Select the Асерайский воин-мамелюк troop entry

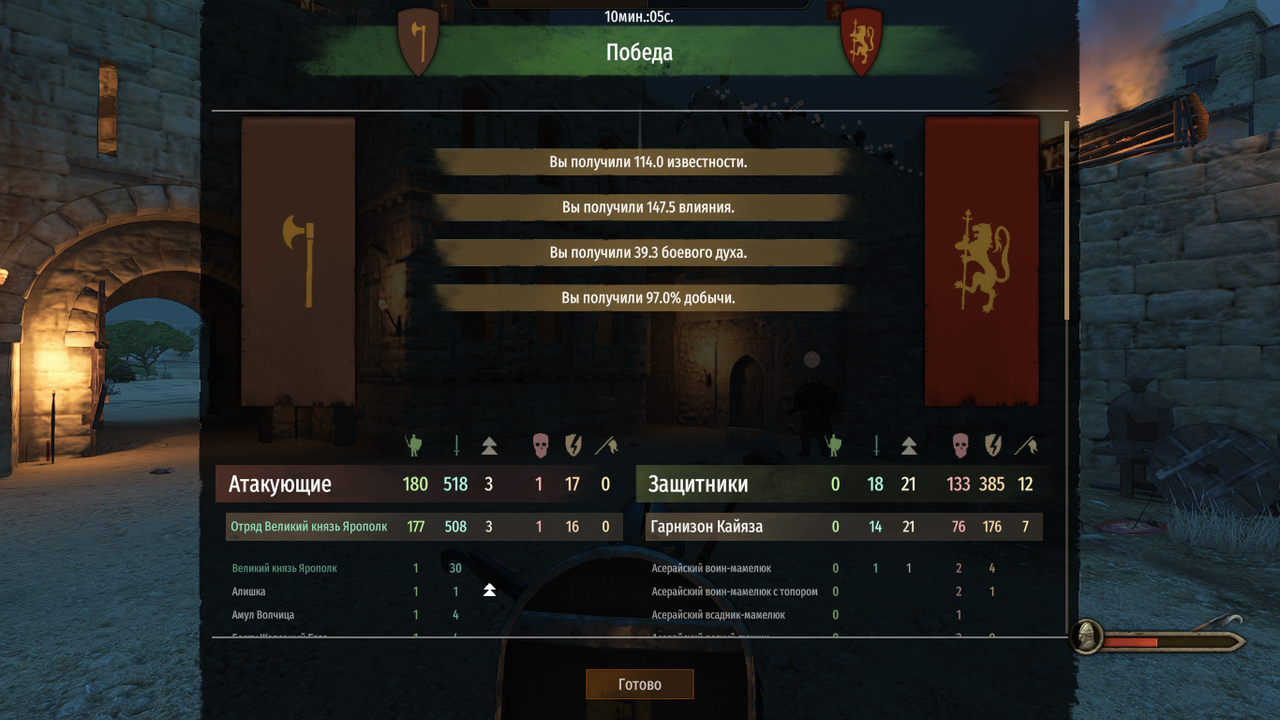point(711,568)
